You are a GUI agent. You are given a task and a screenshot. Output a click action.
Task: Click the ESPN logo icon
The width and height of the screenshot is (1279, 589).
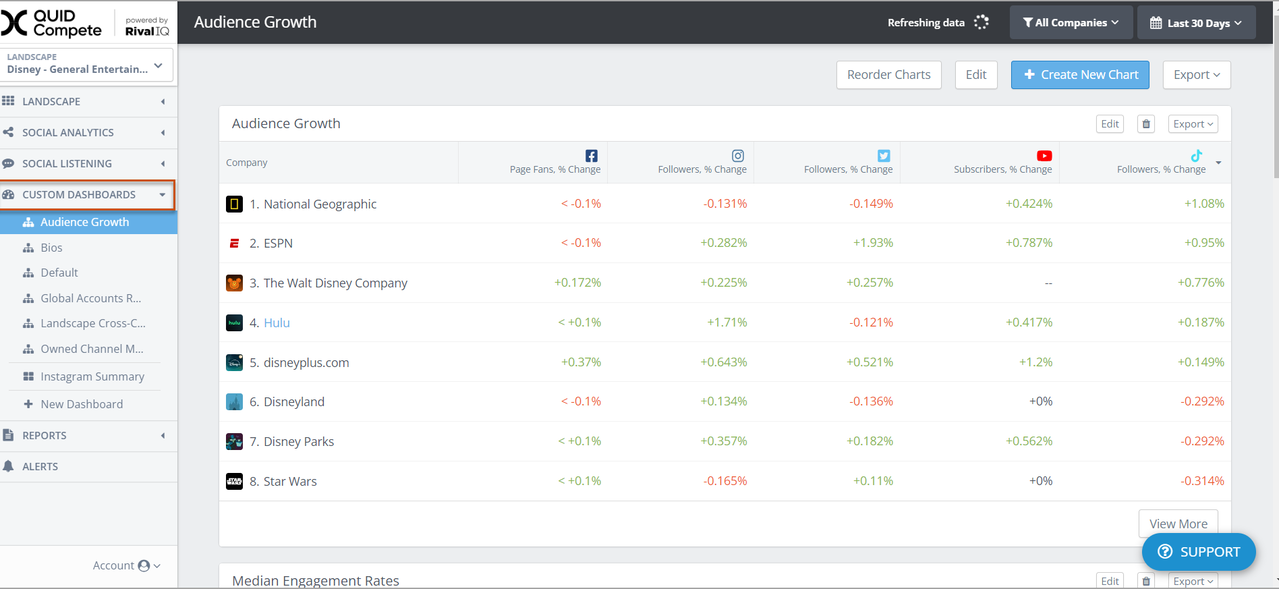tap(234, 243)
